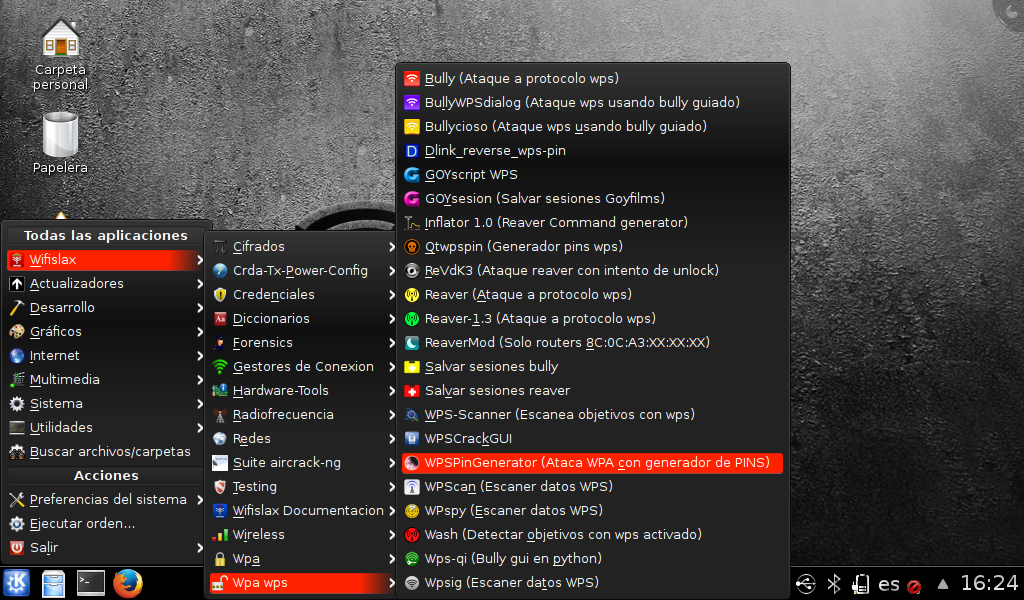This screenshot has width=1024, height=600.
Task: Launch BullyWPSdialog
Action: tap(592, 103)
